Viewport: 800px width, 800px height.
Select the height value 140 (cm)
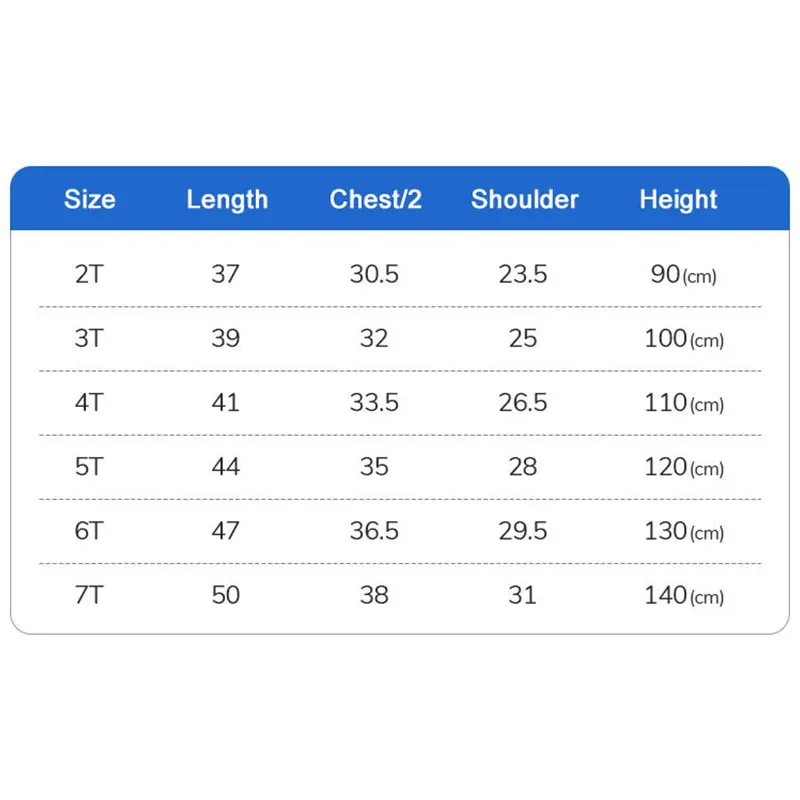[x=684, y=595]
